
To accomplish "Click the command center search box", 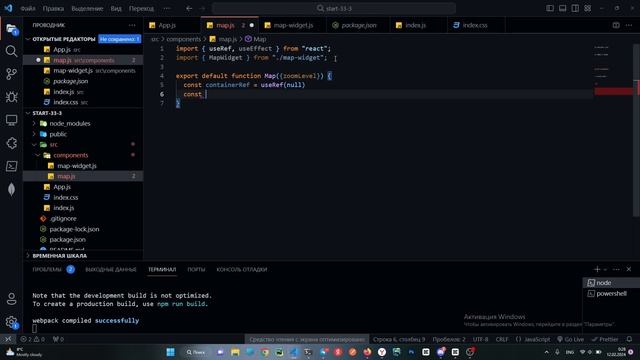I will click(334, 8).
